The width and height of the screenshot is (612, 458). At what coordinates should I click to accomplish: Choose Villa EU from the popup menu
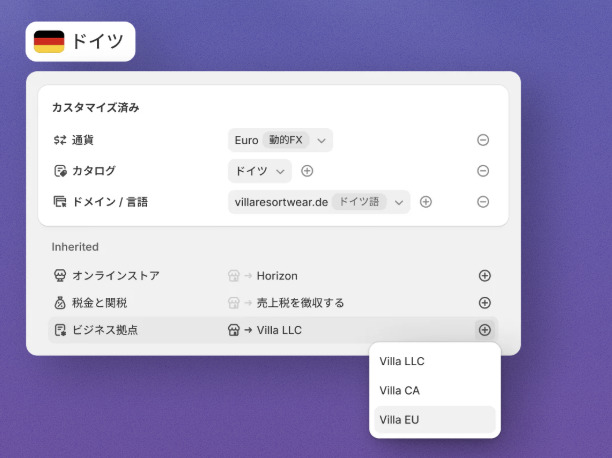(x=434, y=420)
